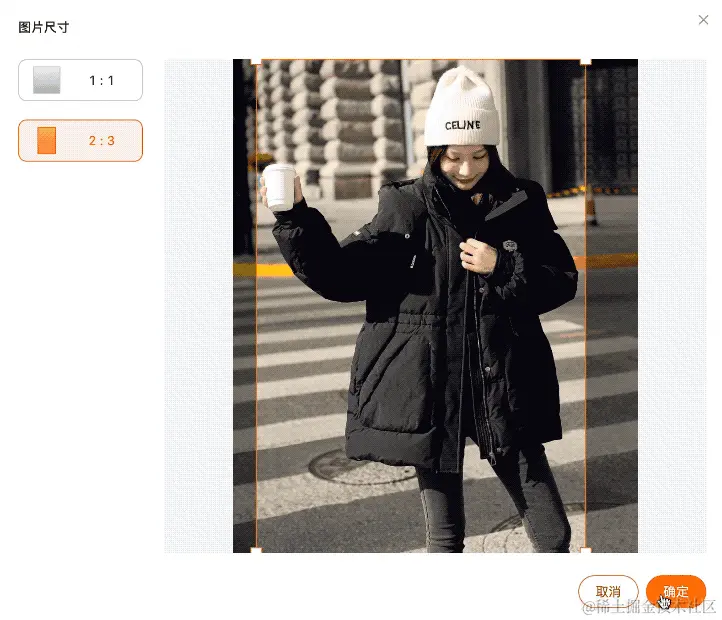Select the 1:1 aspect ratio option
722x620 pixels.
(81, 80)
